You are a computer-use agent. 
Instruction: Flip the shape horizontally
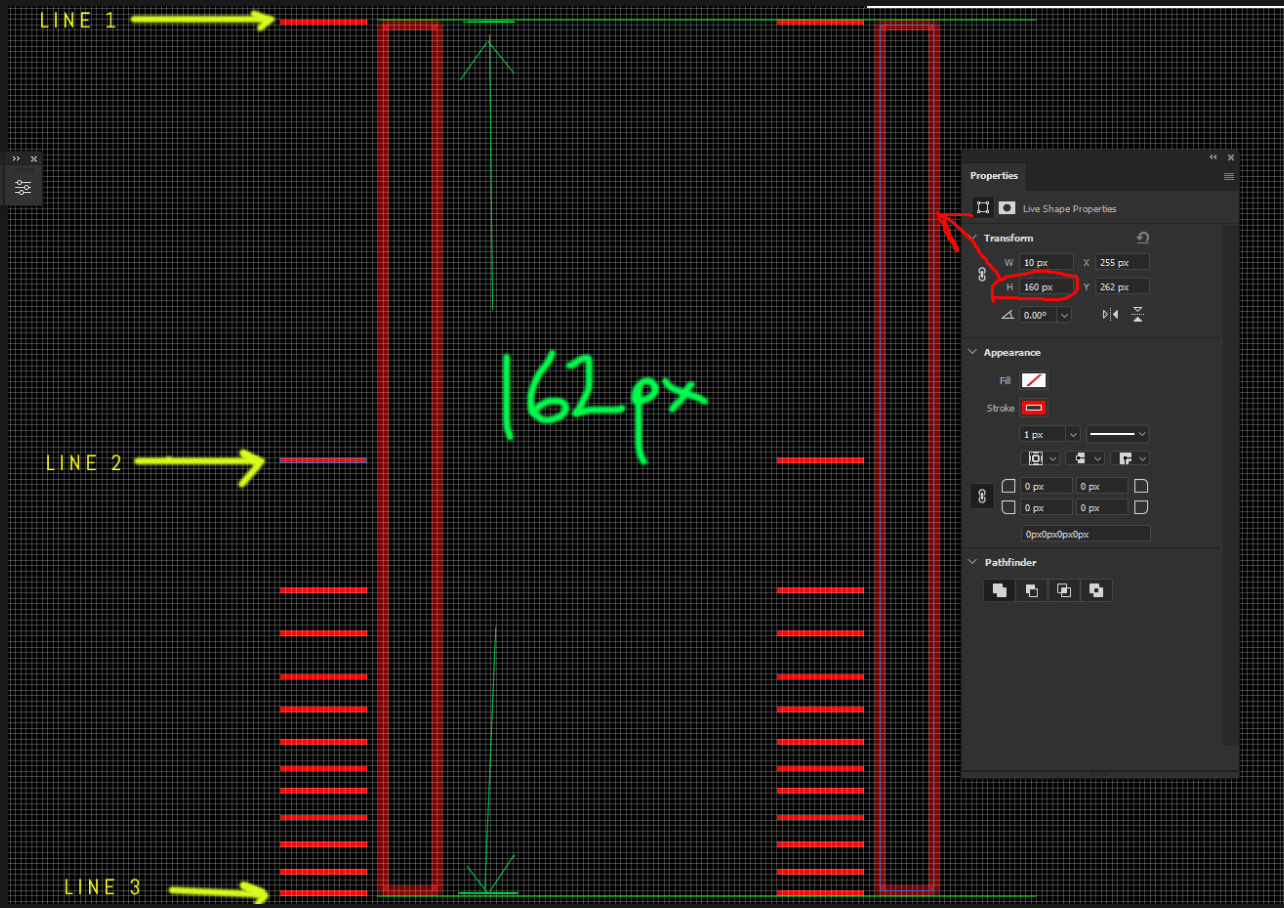pos(1110,314)
